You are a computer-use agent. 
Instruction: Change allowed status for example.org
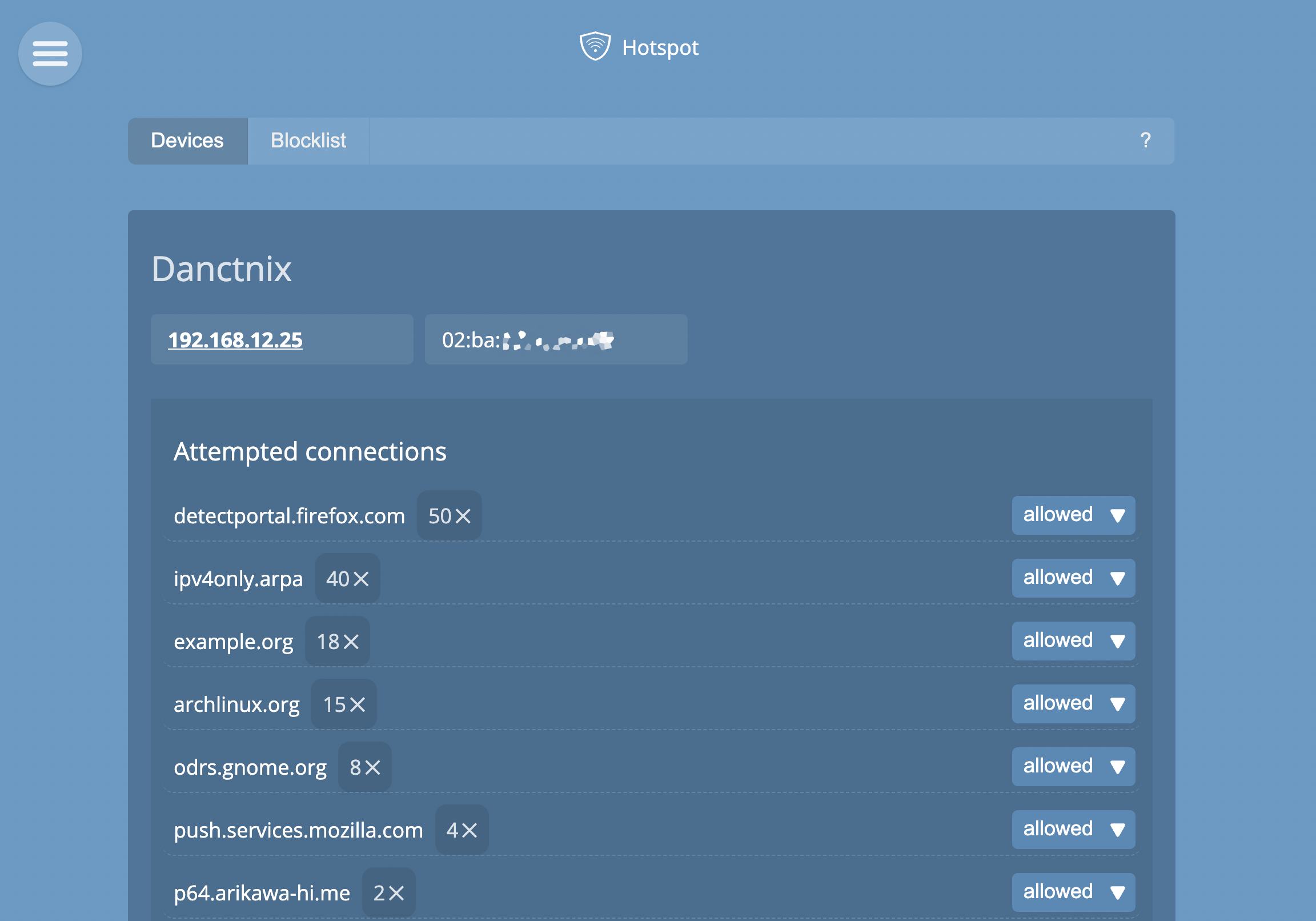(1073, 640)
